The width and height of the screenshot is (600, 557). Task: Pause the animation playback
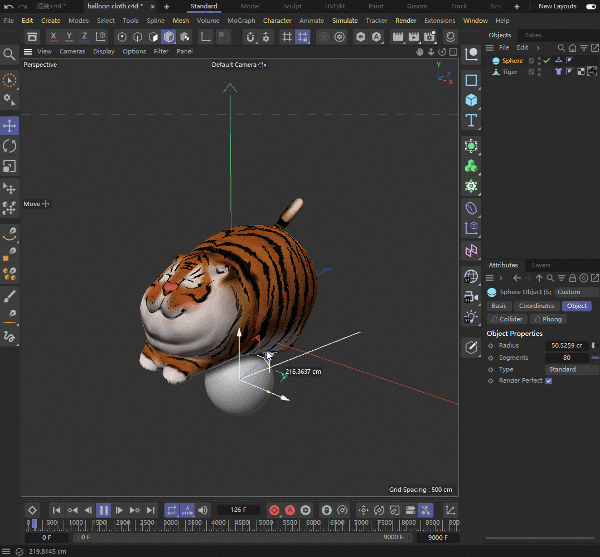[x=103, y=510]
